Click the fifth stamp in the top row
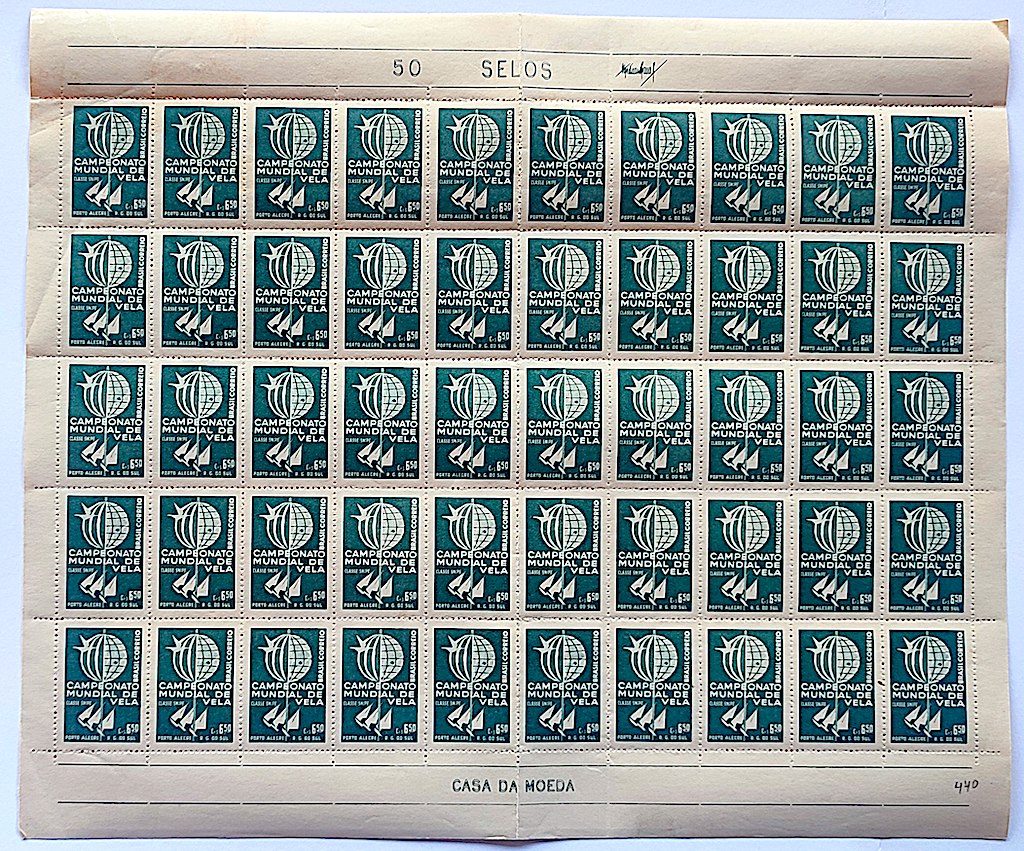 click(475, 164)
